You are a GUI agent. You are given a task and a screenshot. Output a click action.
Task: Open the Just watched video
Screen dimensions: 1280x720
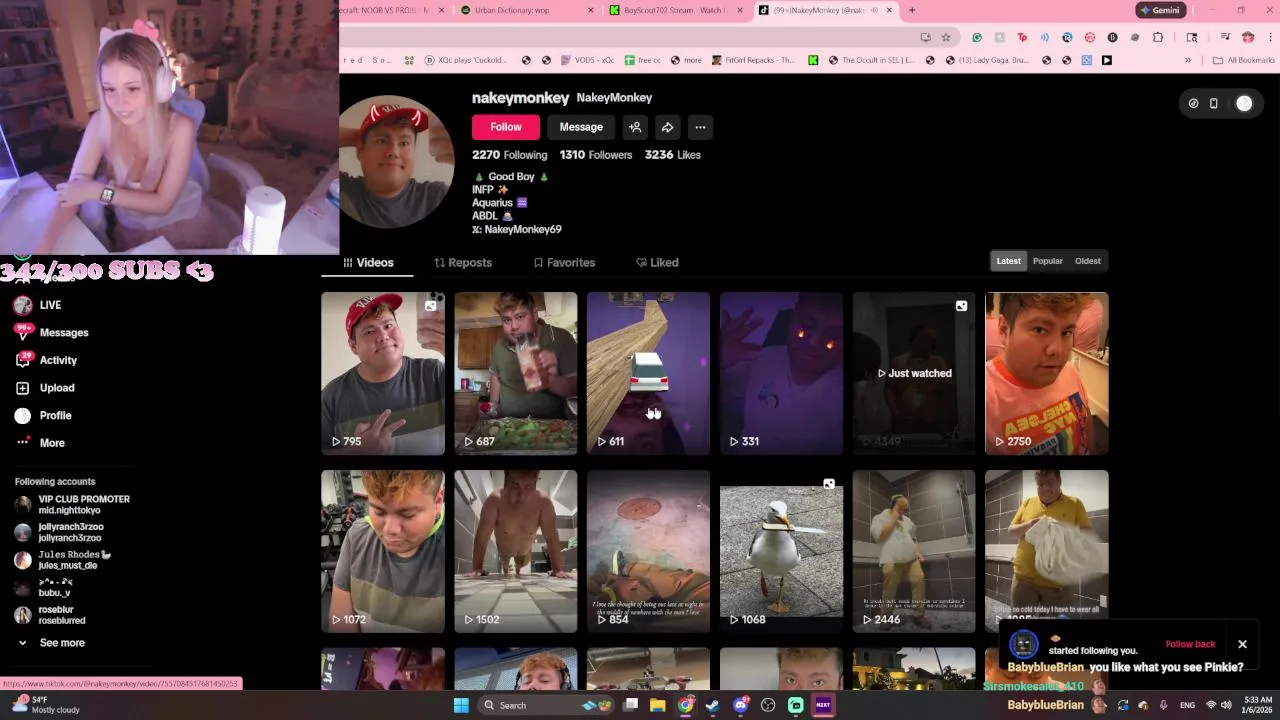tap(914, 373)
